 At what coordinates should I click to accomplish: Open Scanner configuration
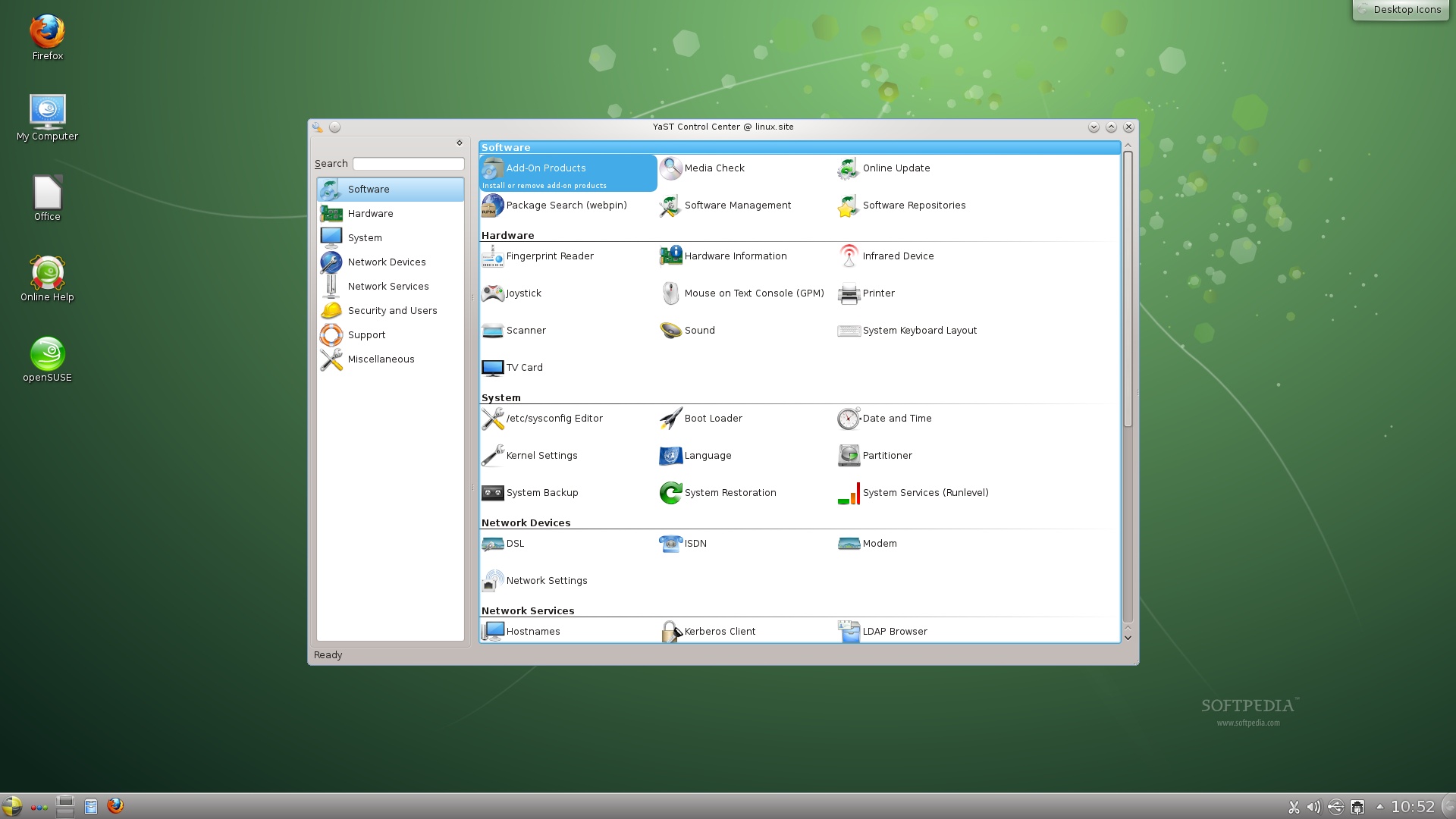click(513, 331)
